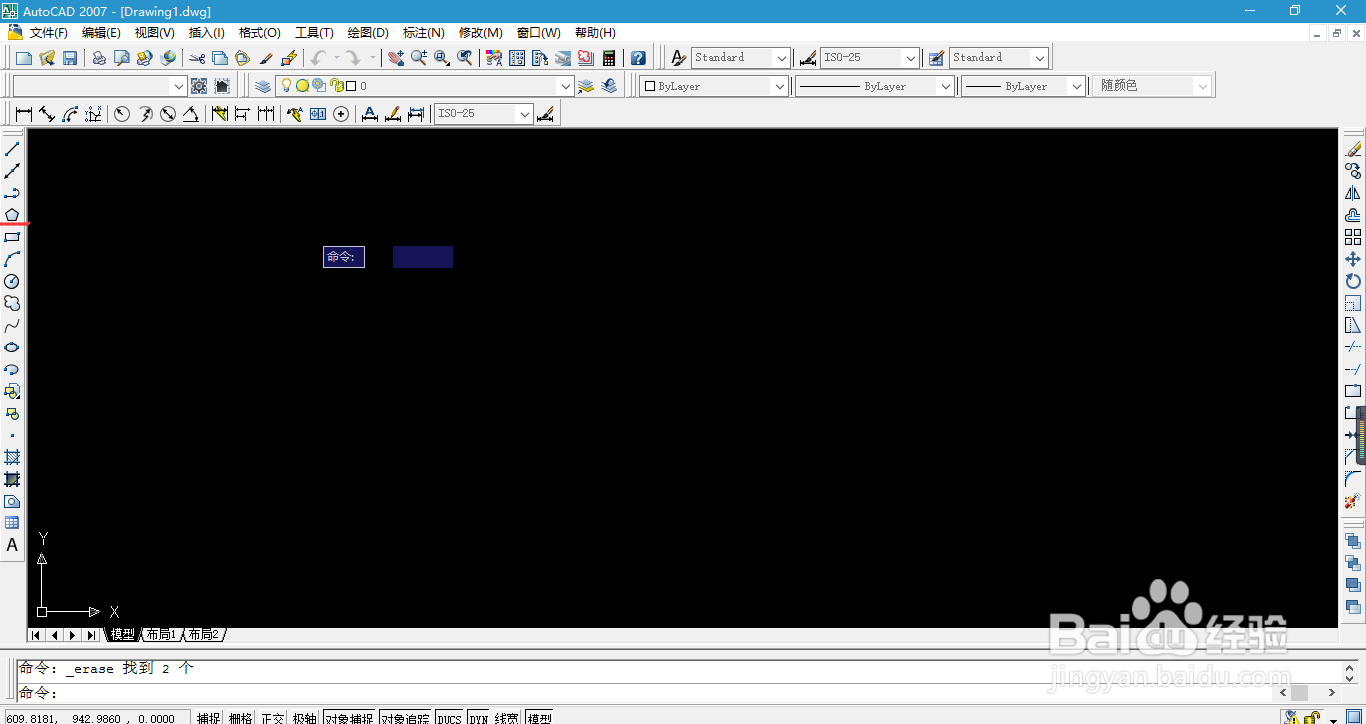Switch to the 布局1 layout tab
This screenshot has height=724, width=1366.
point(161,635)
